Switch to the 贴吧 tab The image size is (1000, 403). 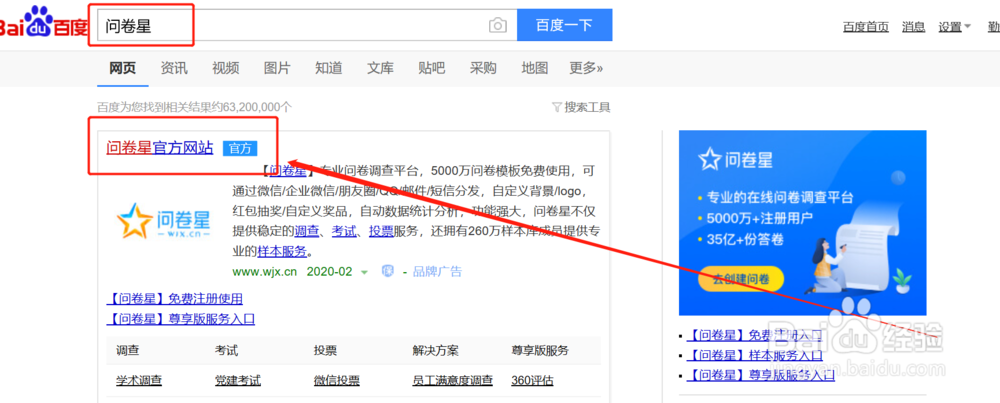pyautogui.click(x=432, y=68)
